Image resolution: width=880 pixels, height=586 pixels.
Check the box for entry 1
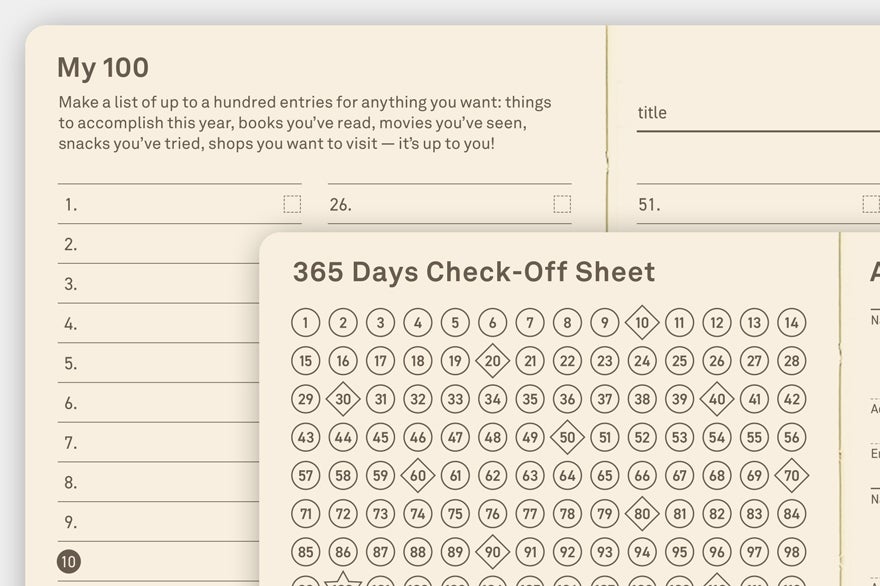(x=292, y=204)
